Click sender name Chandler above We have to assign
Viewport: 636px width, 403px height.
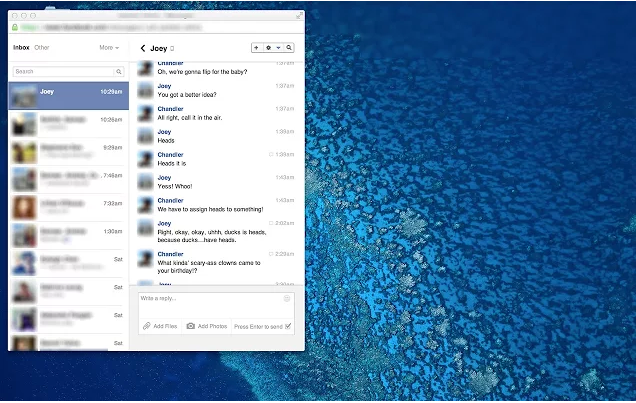tap(170, 200)
